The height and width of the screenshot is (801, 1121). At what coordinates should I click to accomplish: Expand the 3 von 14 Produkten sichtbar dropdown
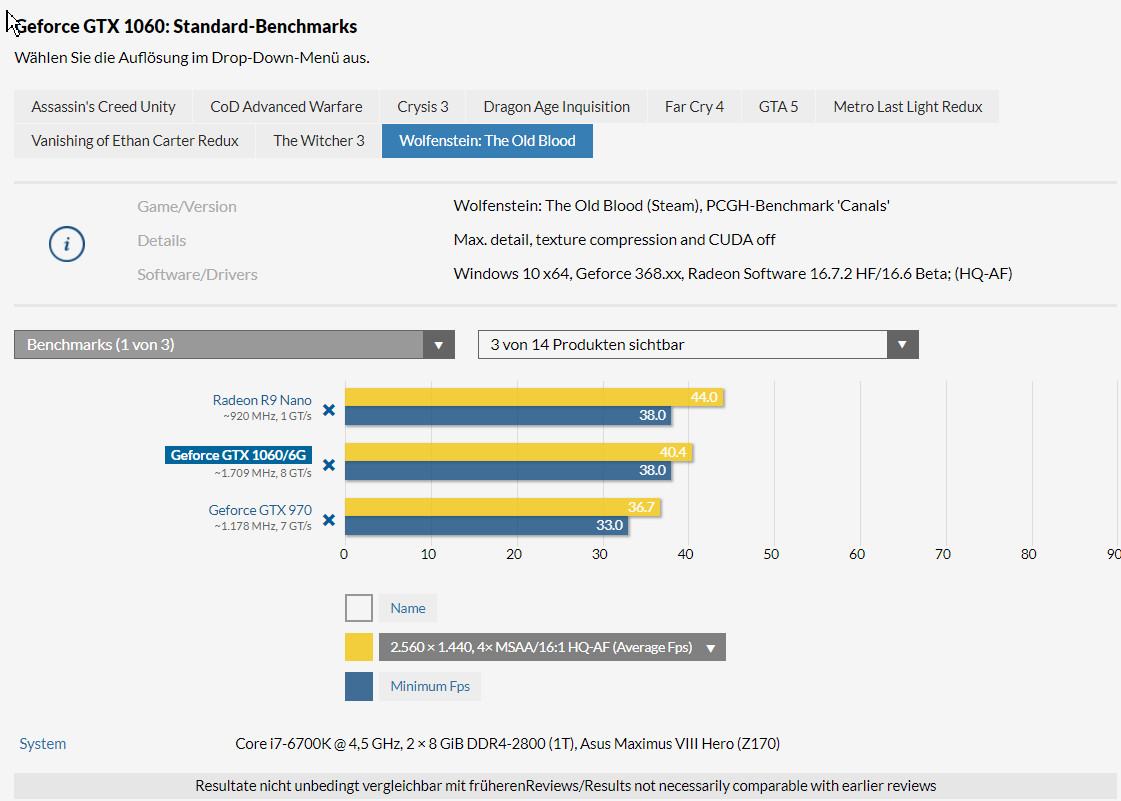[698, 345]
